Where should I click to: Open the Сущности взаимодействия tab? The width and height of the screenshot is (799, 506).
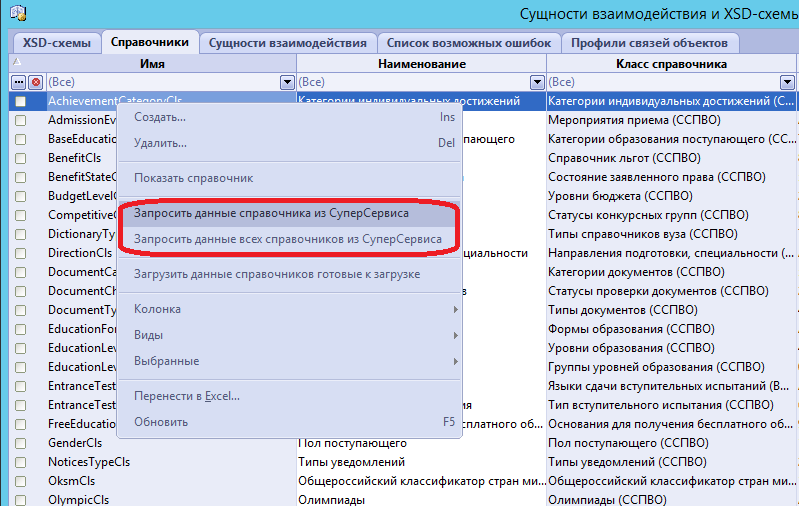click(288, 43)
